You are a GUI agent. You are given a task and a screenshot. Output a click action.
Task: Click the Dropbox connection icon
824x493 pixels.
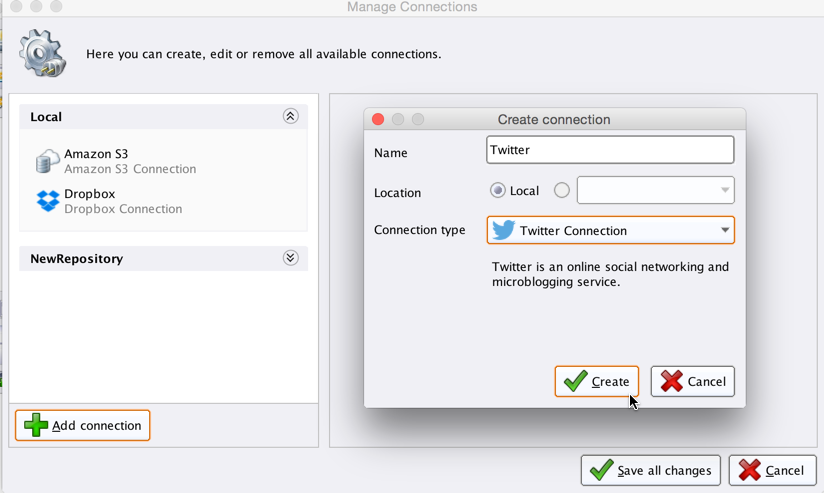pyautogui.click(x=47, y=201)
